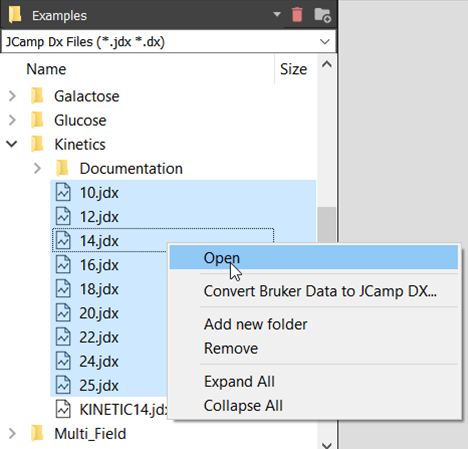
Task: Click the scrollbar down arrow
Action: coord(327,445)
